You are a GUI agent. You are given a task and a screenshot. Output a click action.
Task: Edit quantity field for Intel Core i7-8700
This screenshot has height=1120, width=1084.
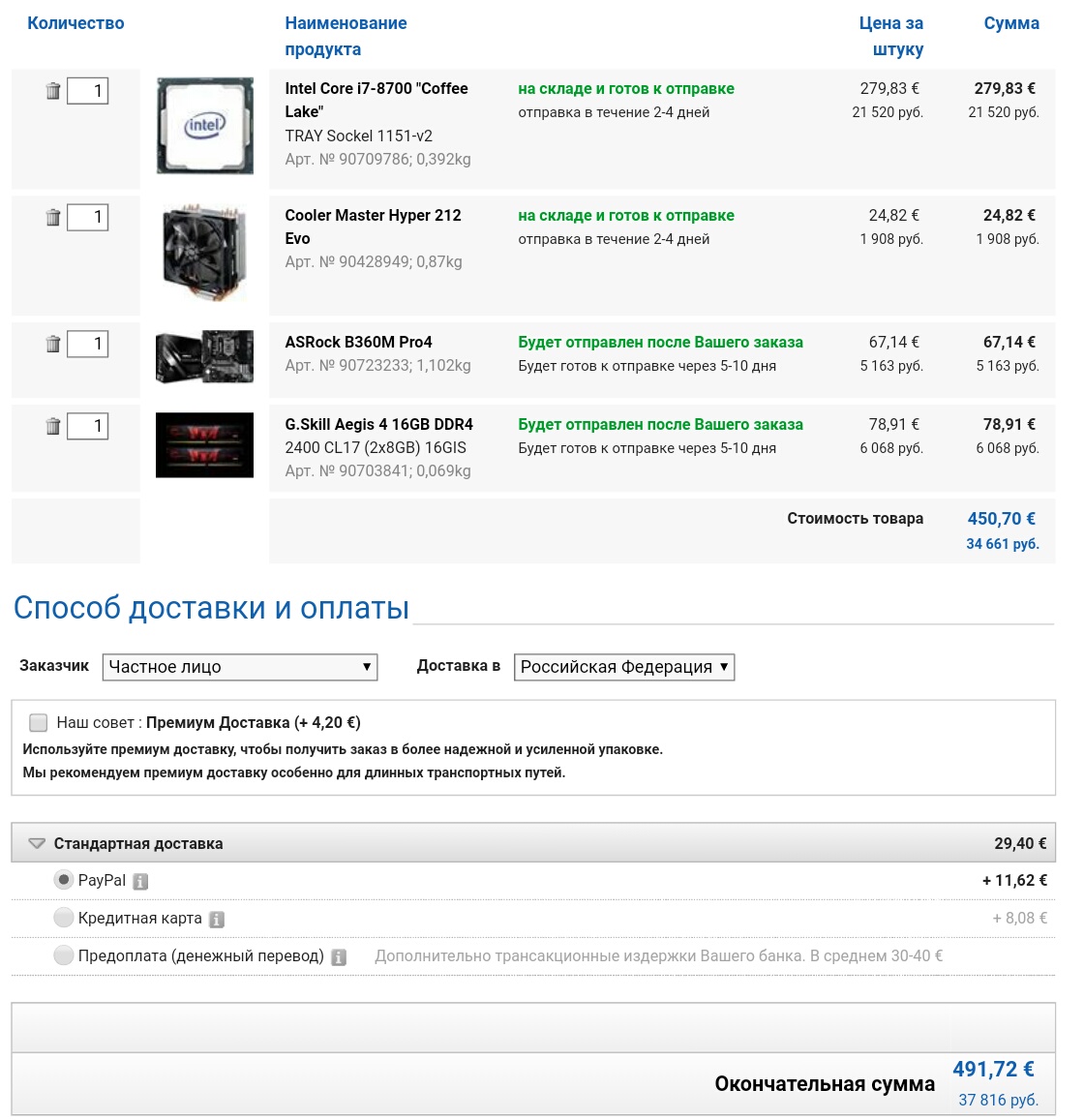pyautogui.click(x=87, y=91)
